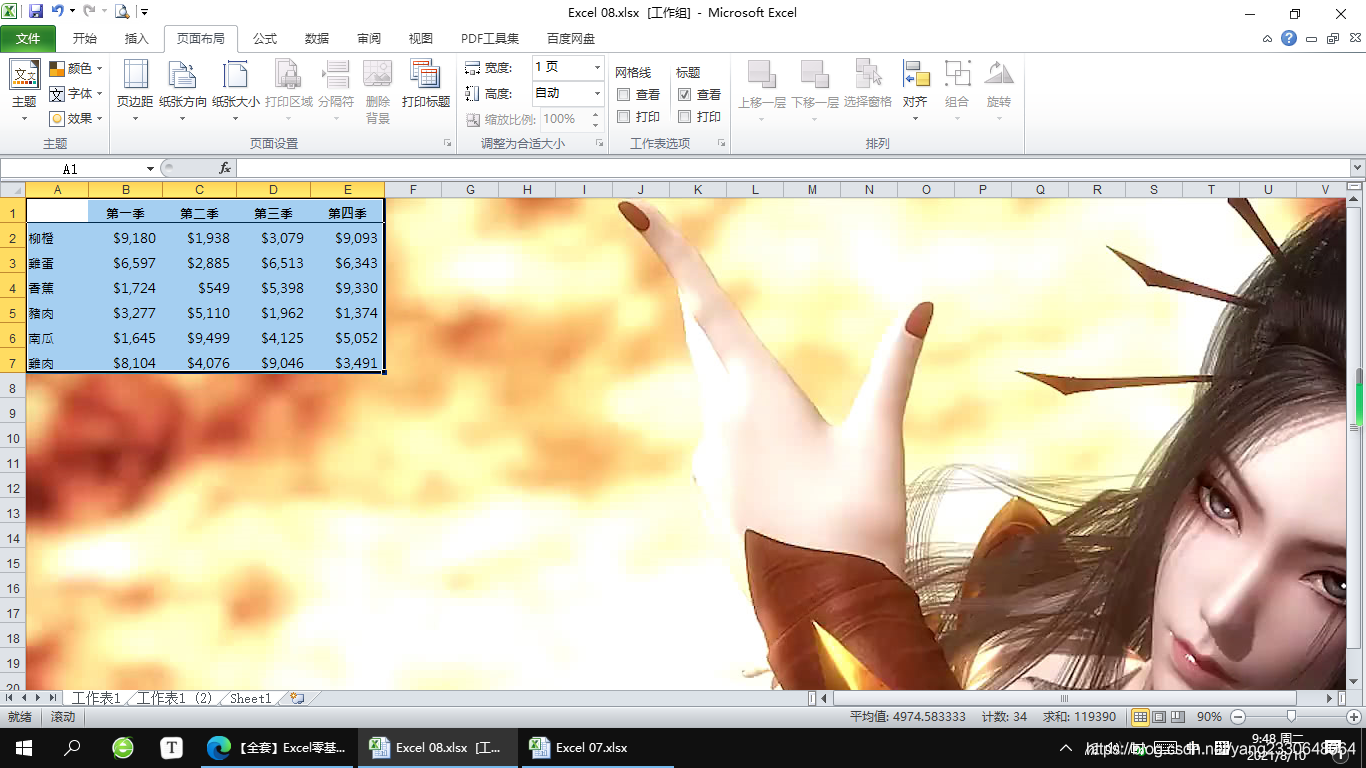Open the 高度 height dropdown
Screen dimensions: 1366x768
[x=598, y=93]
